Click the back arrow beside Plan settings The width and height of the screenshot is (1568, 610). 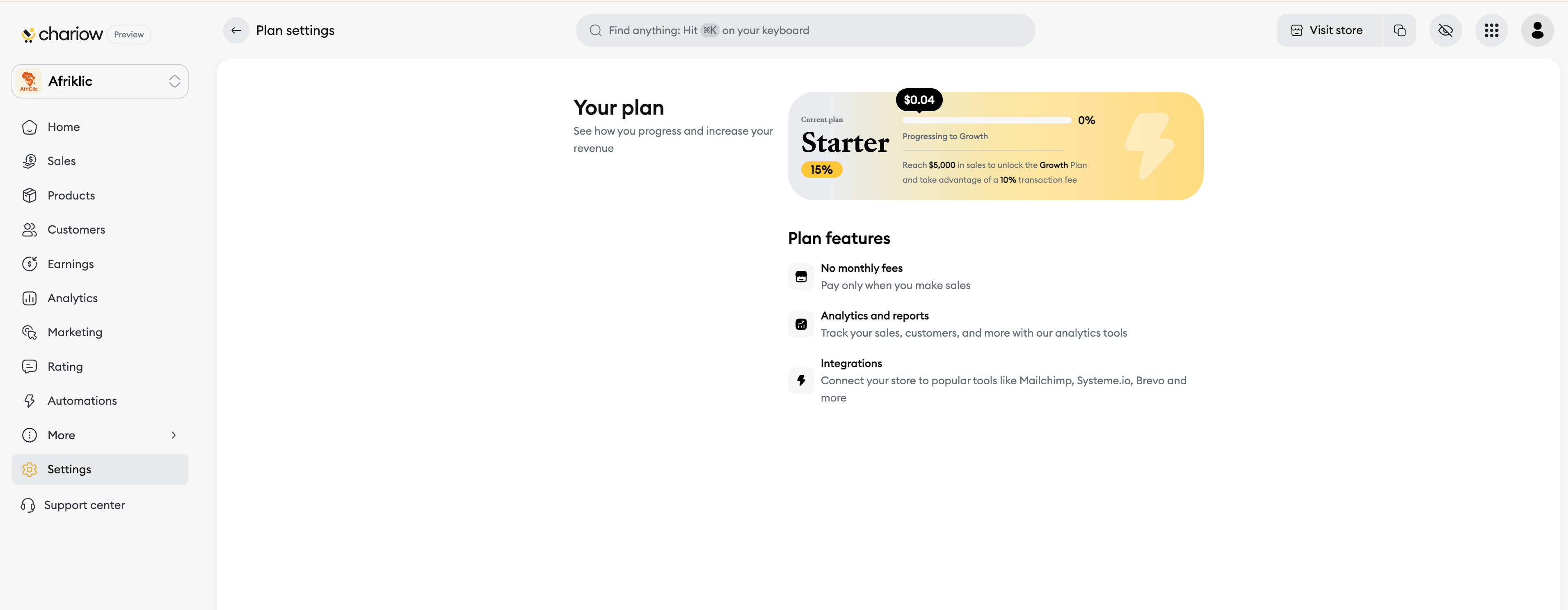[x=236, y=30]
